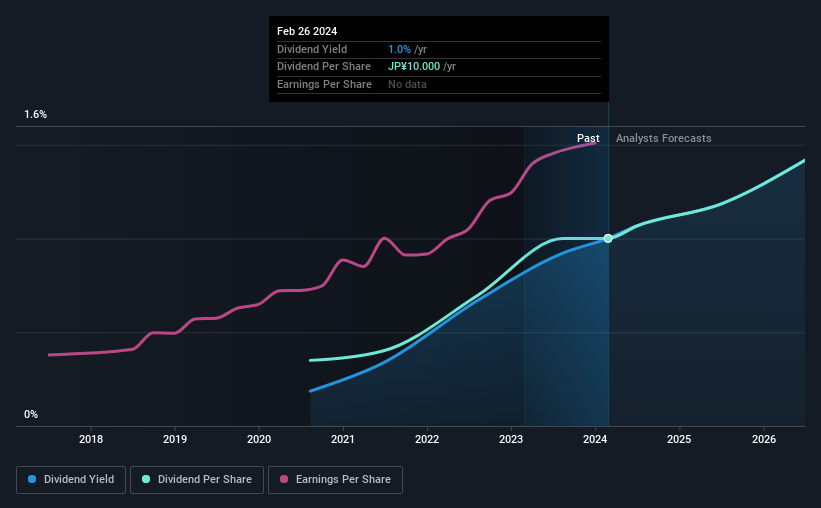This screenshot has height=508, width=821.
Task: Click the 2023 x-axis label
Action: [x=511, y=439]
